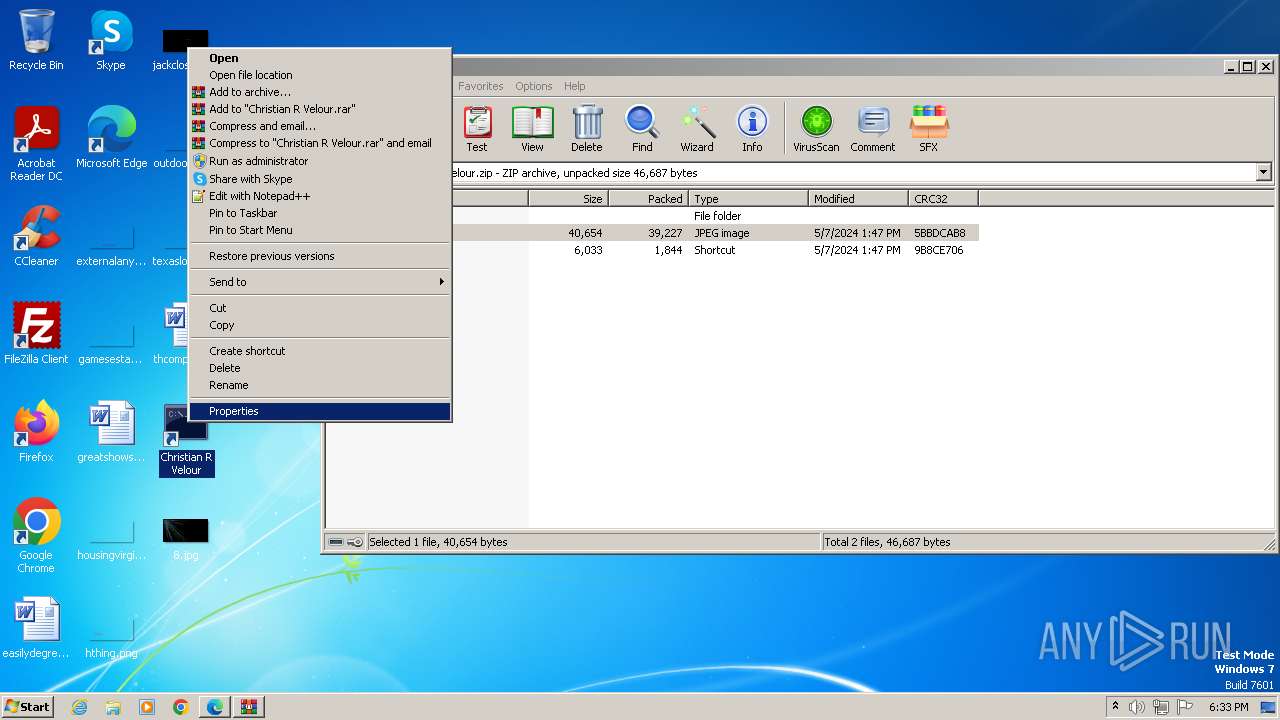Select the Recycle Bin desktop icon

(36, 41)
